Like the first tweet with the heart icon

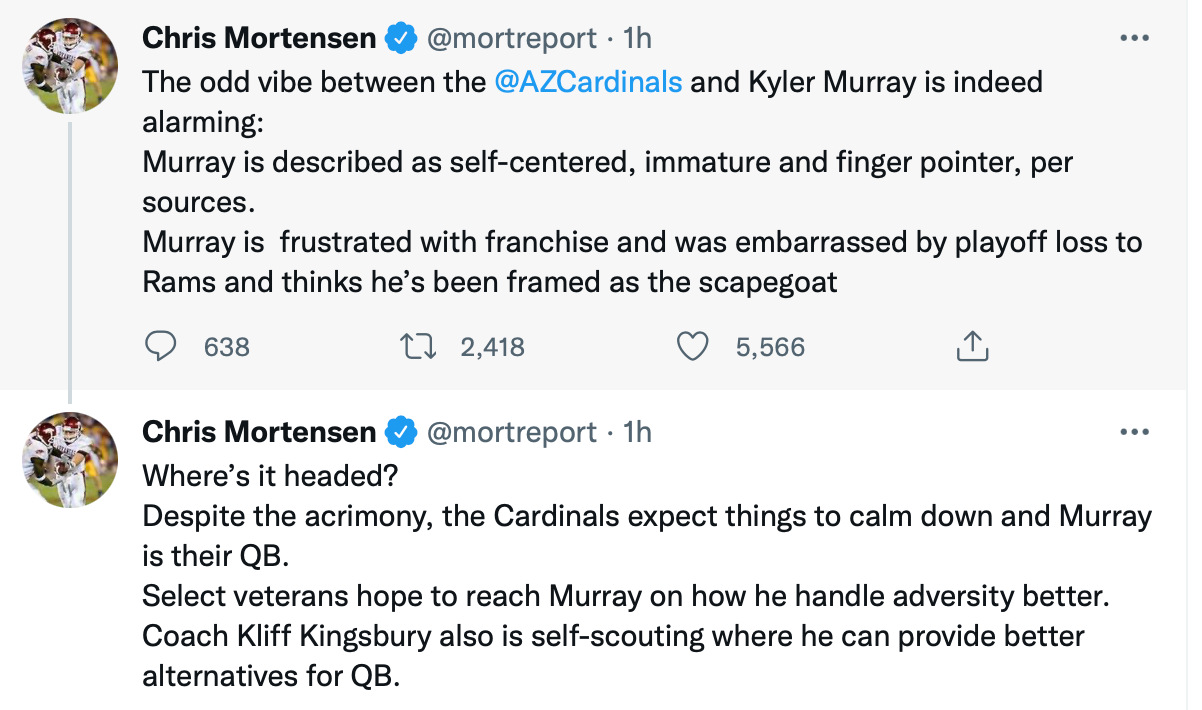(x=692, y=346)
